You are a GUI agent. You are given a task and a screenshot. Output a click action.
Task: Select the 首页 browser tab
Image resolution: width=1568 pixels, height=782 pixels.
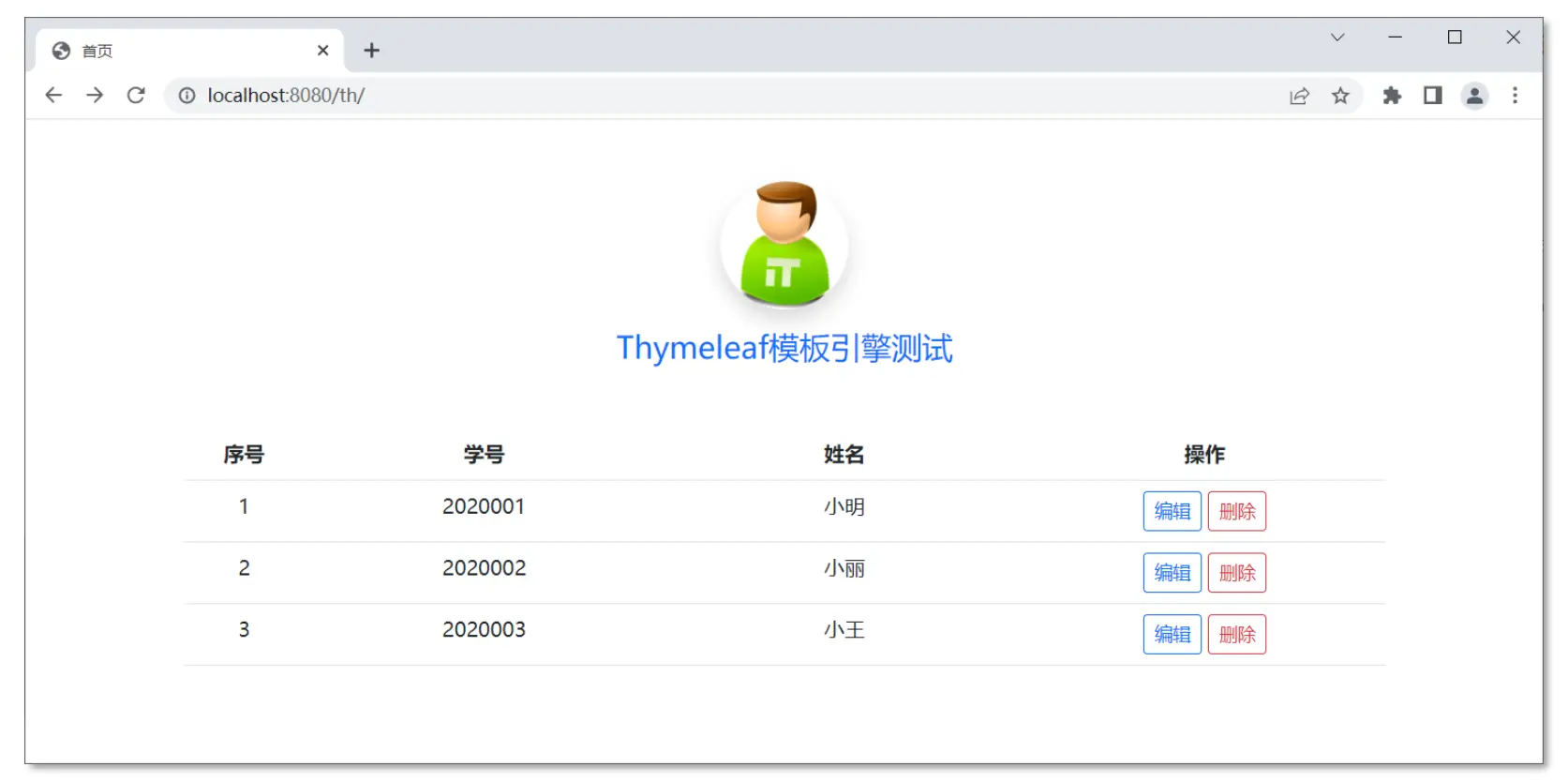pos(190,51)
